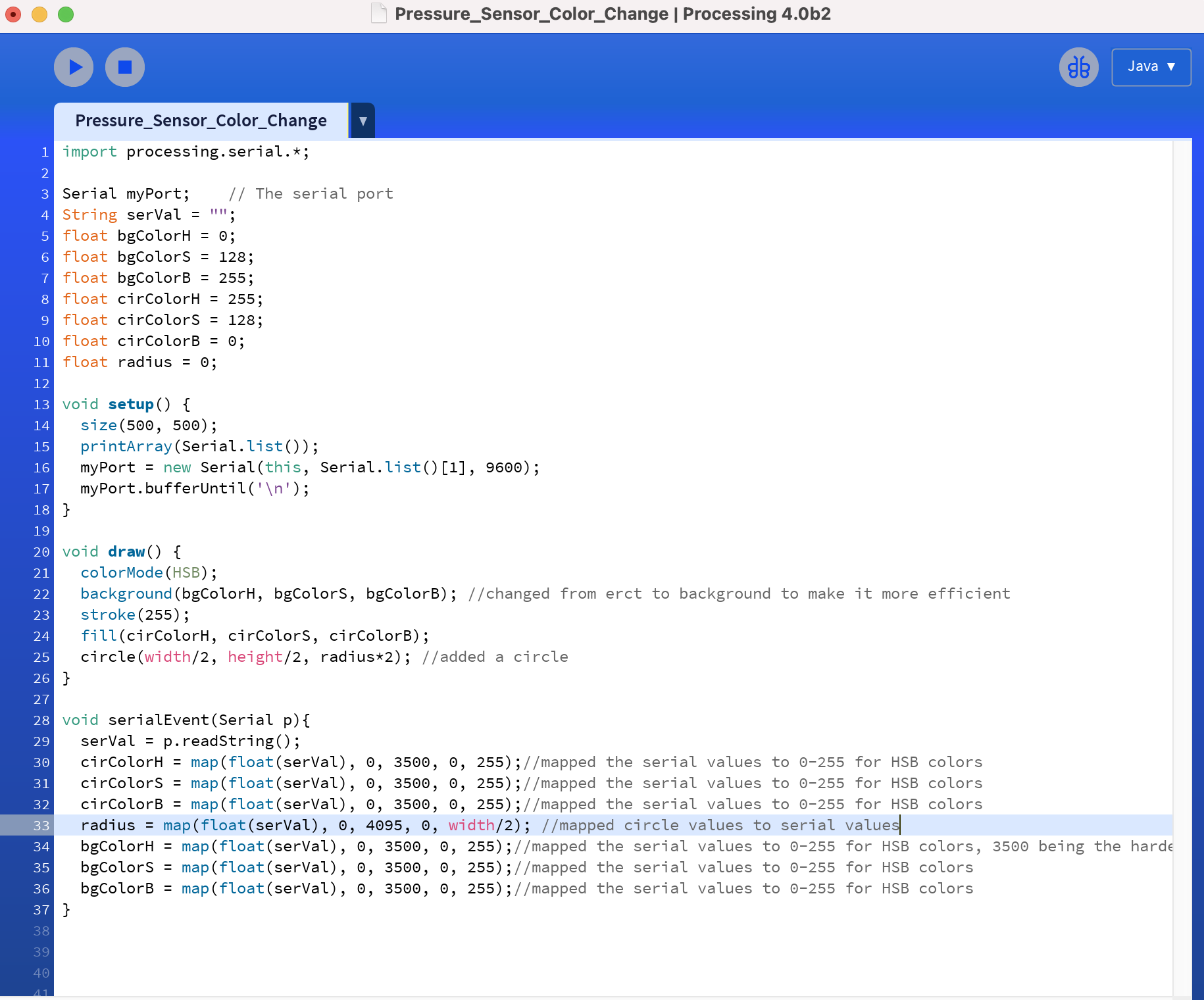Toggle the debugger butterfly icon
This screenshot has height=1000, width=1204.
click(x=1079, y=67)
